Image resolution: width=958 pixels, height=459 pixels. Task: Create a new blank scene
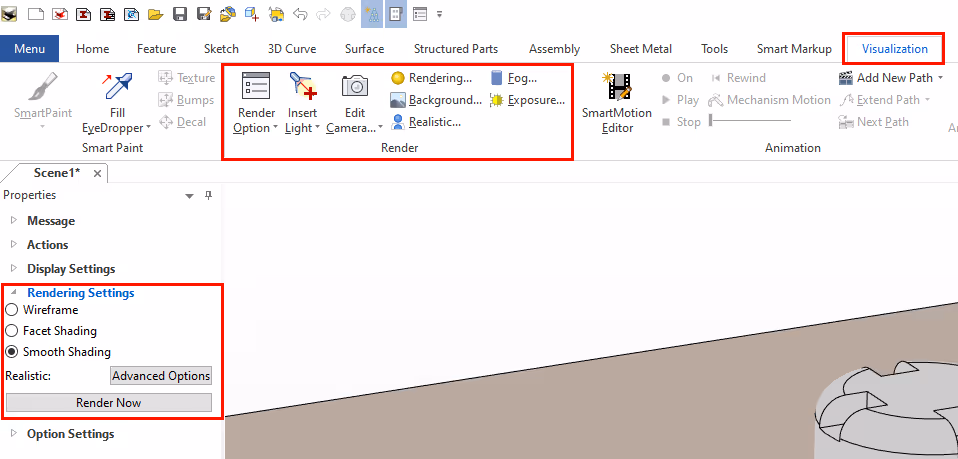tap(36, 13)
